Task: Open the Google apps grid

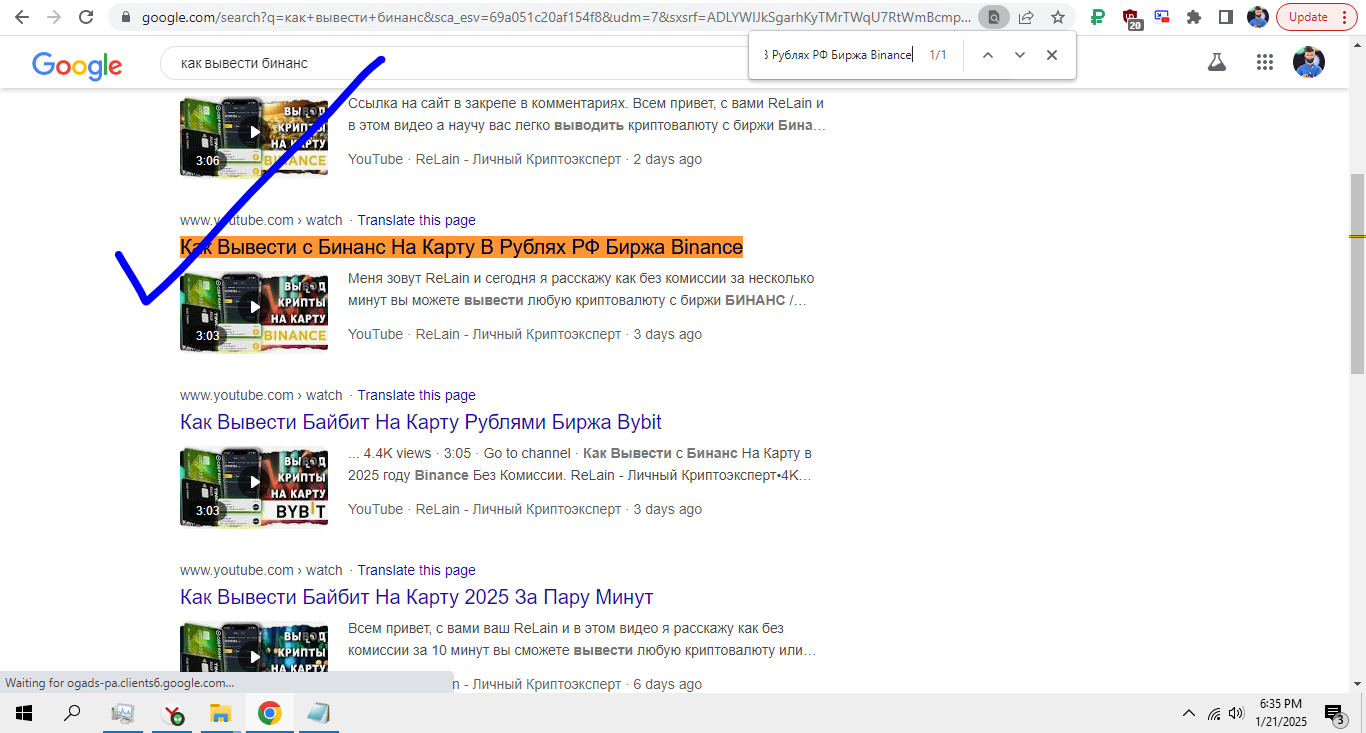Action: [x=1264, y=62]
